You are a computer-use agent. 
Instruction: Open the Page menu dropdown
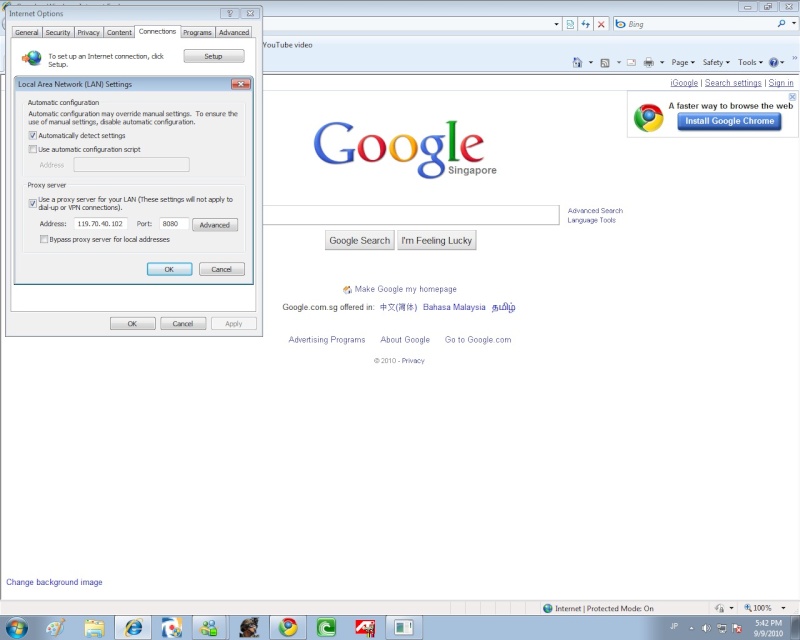click(x=683, y=62)
